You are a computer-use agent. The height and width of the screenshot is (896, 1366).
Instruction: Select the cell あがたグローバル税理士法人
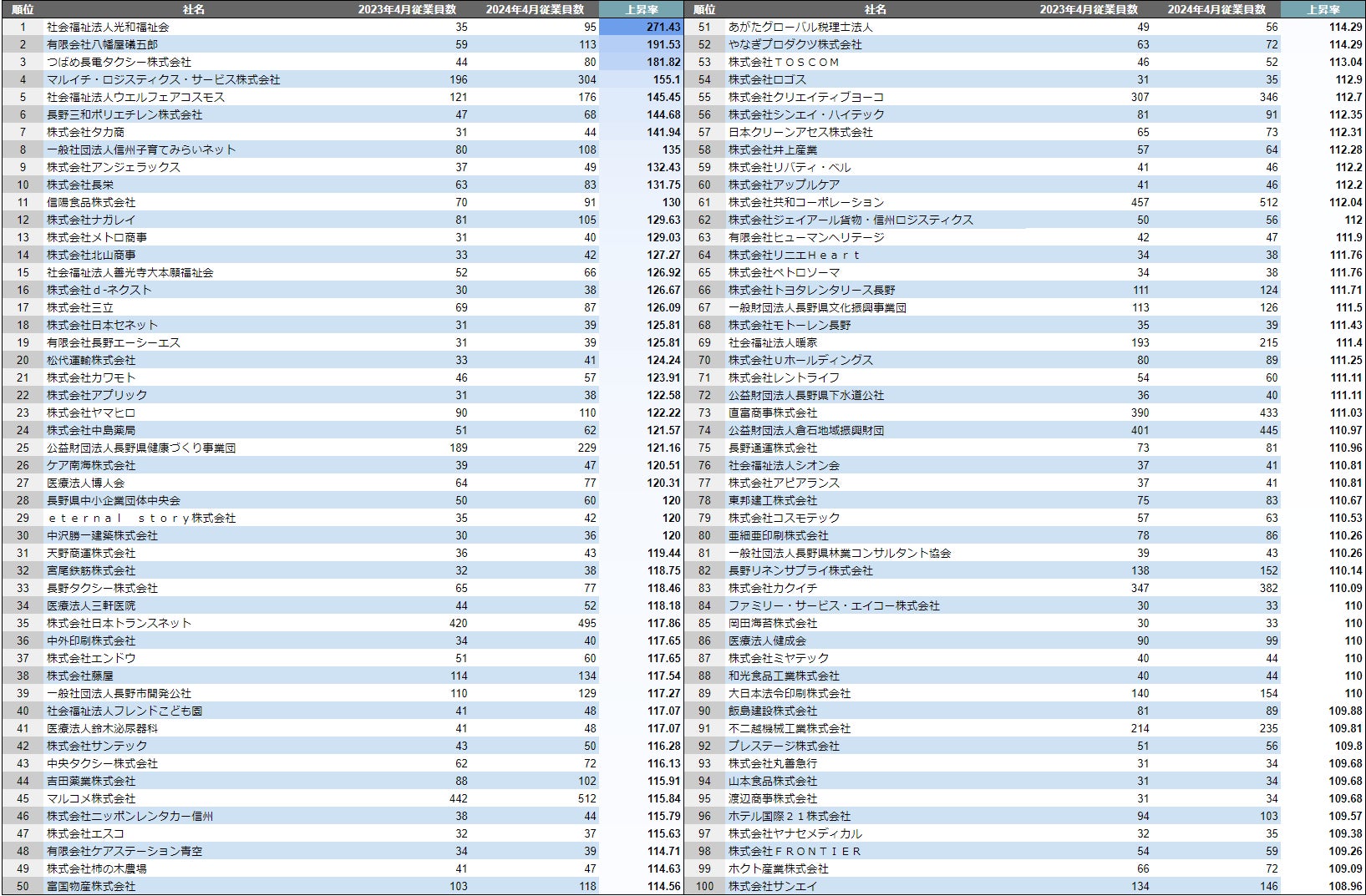800,27
